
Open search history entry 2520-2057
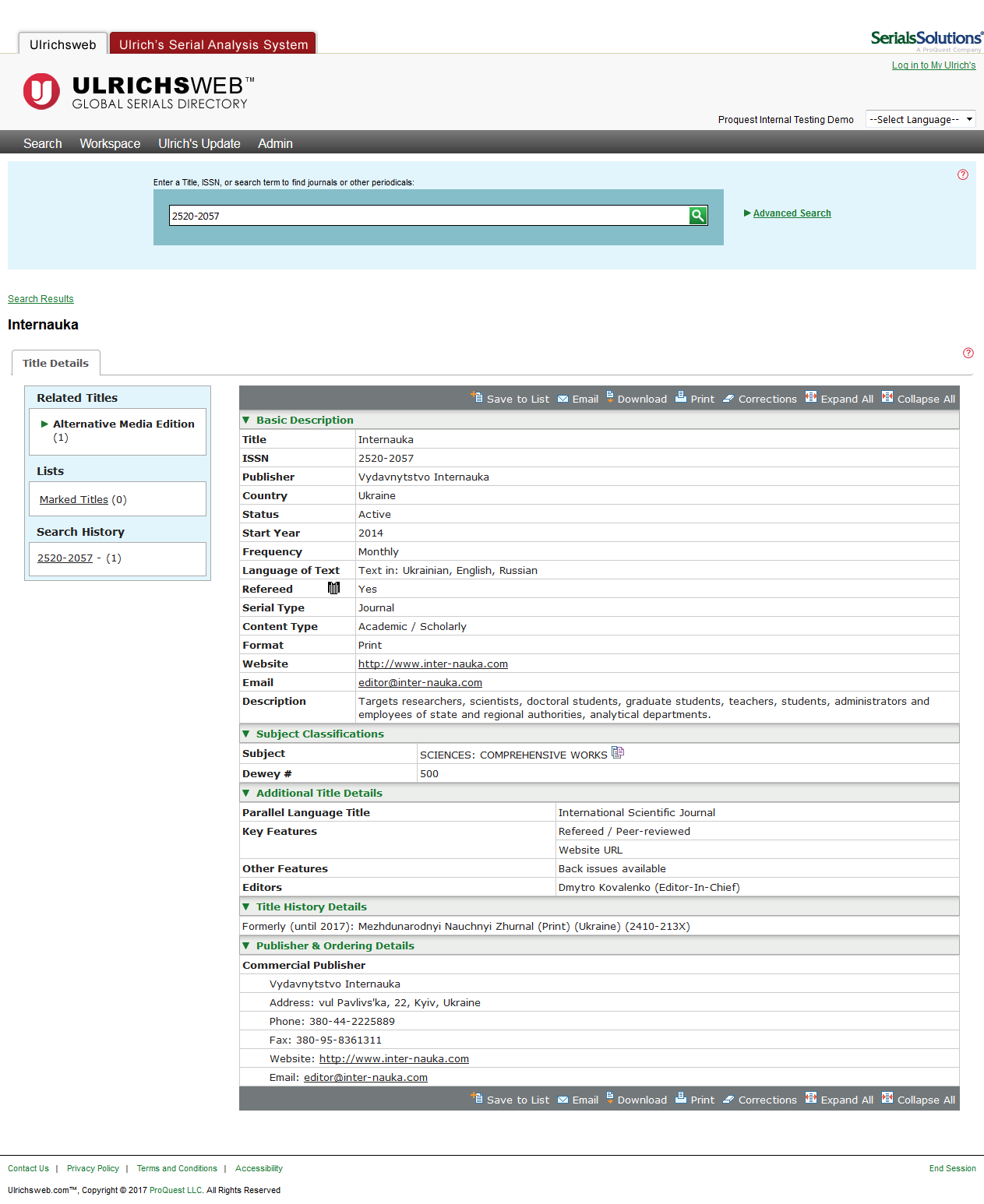pyautogui.click(x=65, y=558)
